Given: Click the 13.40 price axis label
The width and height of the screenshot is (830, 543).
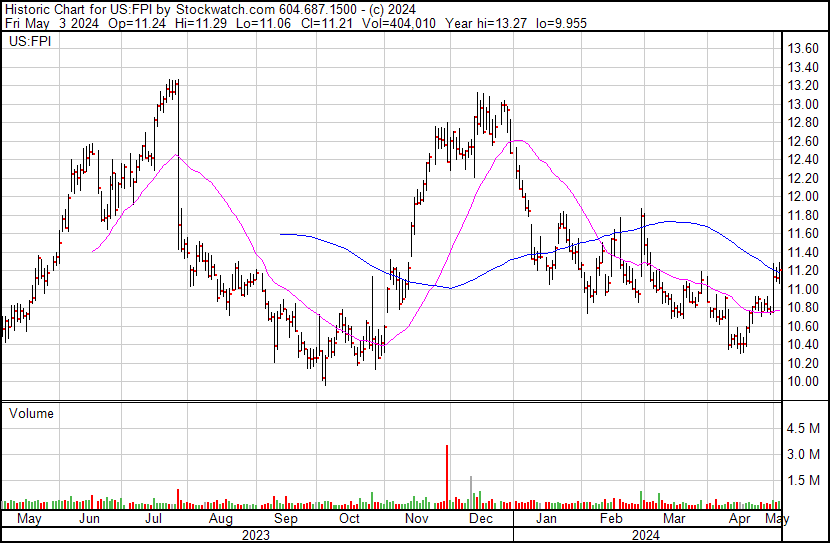Looking at the screenshot, I should 803,67.
